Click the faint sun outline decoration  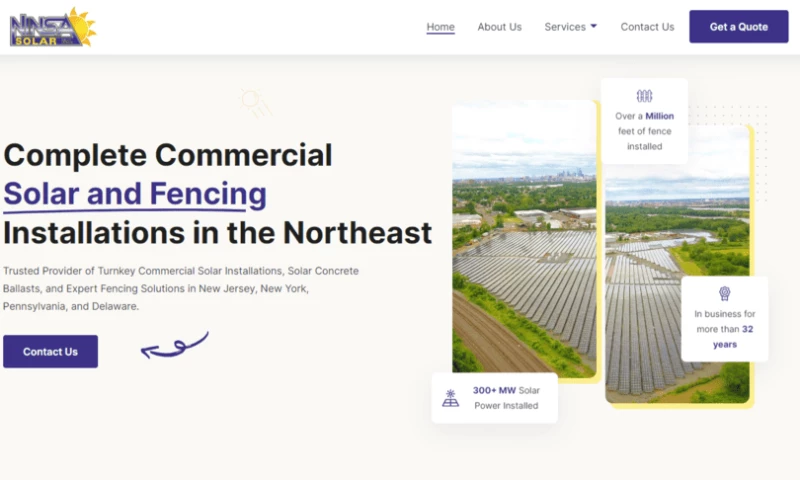click(254, 102)
